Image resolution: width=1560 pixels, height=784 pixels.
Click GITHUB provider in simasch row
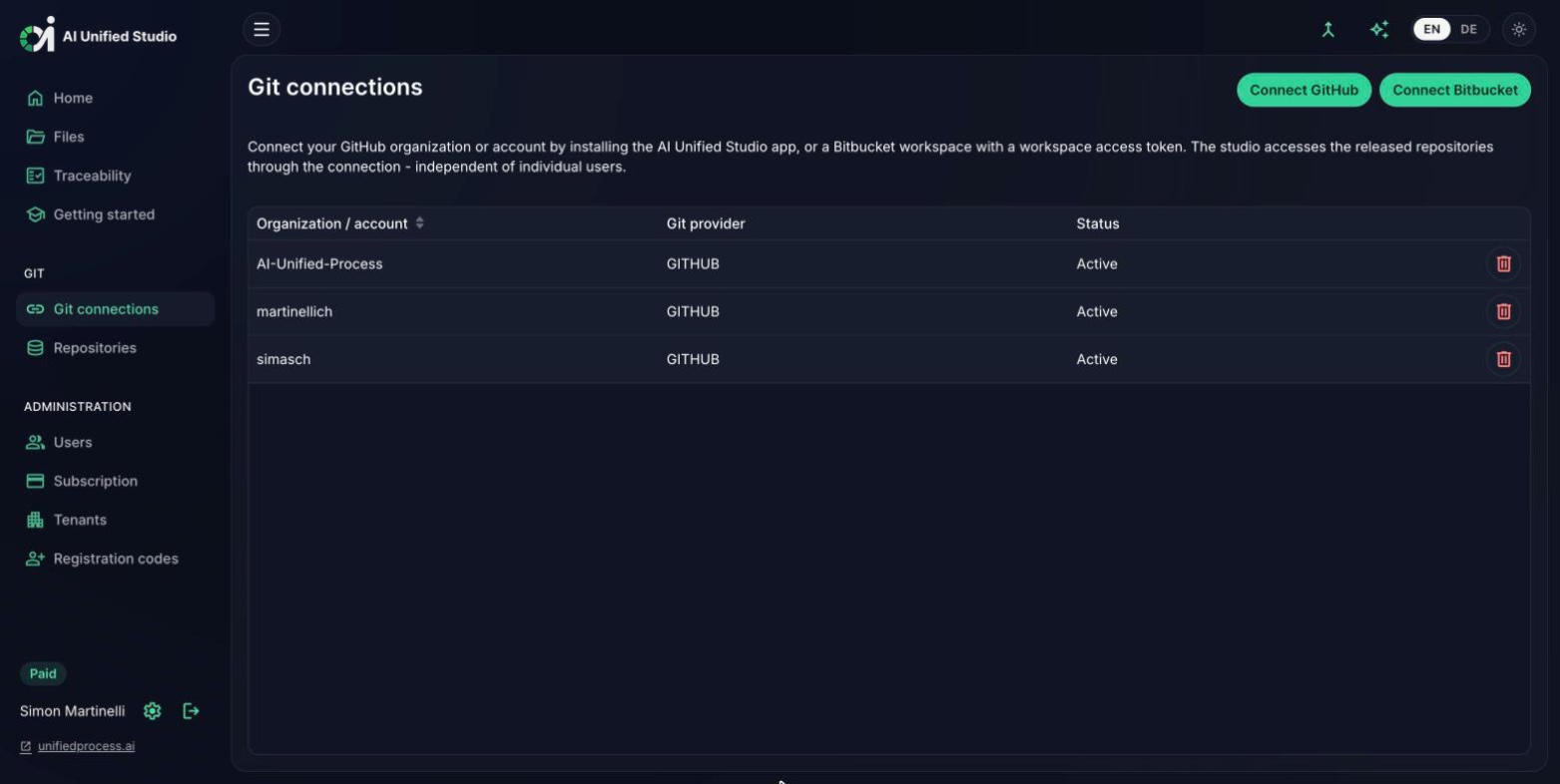click(x=693, y=359)
